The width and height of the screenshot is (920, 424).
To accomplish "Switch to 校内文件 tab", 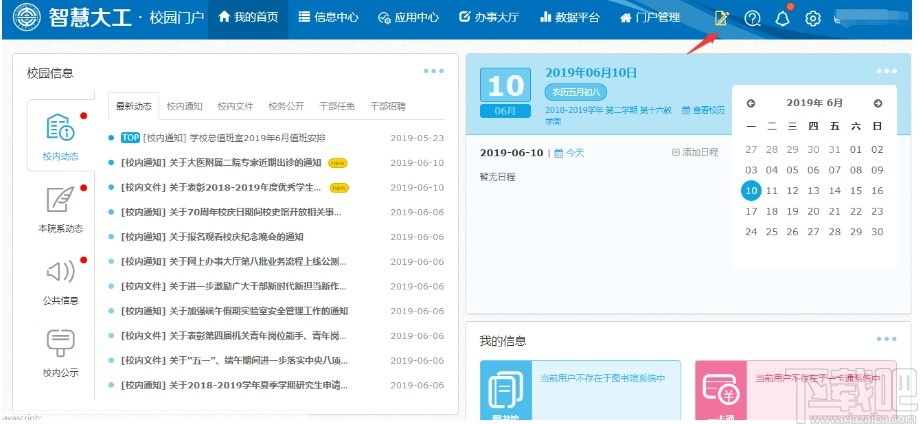I will tap(235, 106).
